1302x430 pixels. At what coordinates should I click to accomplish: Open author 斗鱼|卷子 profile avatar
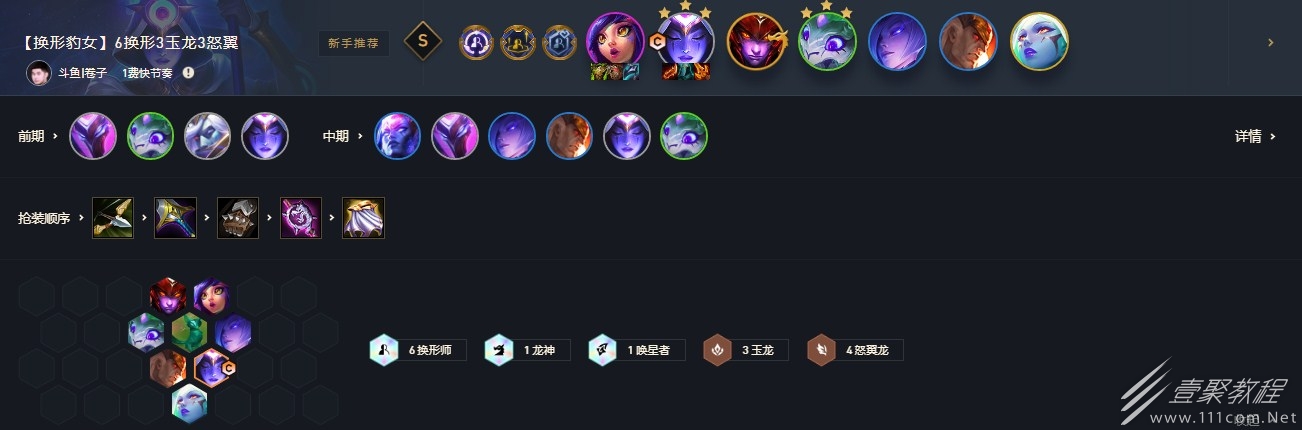[38, 73]
